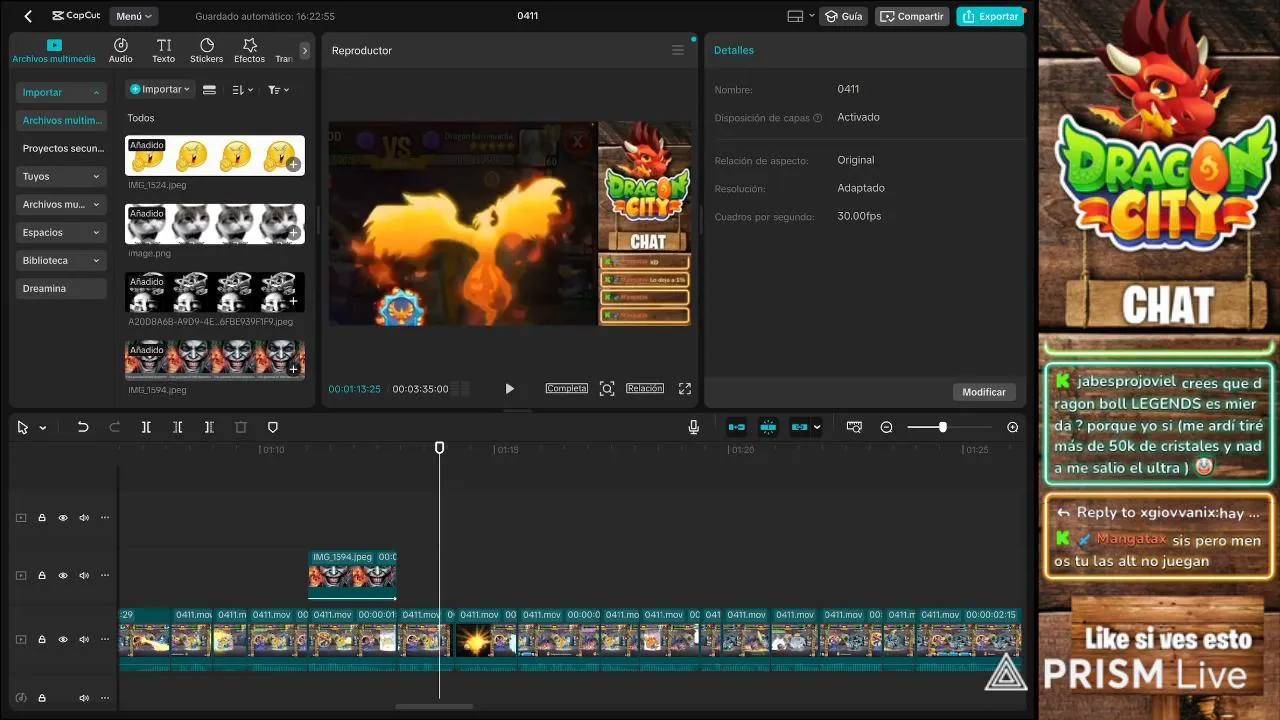Select Proyectos secundarios in sidebar
Screen dimensions: 1280x720
point(61,148)
